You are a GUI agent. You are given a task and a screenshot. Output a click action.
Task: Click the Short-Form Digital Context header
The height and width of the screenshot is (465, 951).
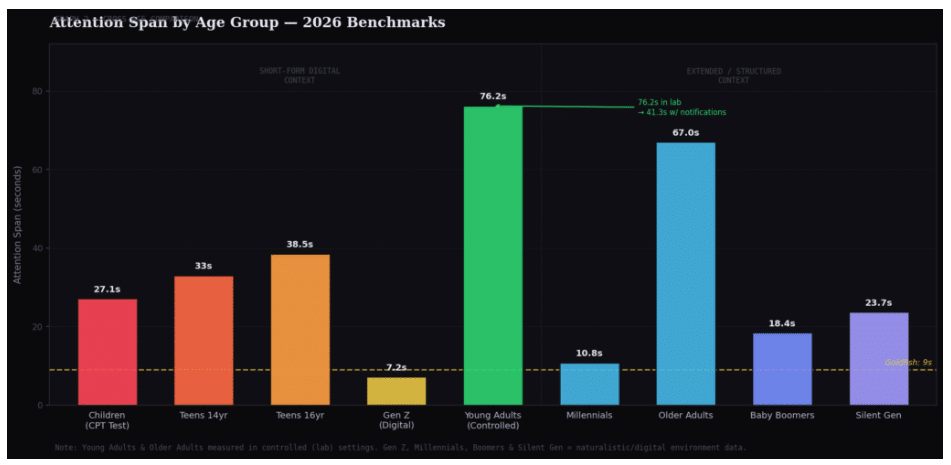(x=299, y=76)
